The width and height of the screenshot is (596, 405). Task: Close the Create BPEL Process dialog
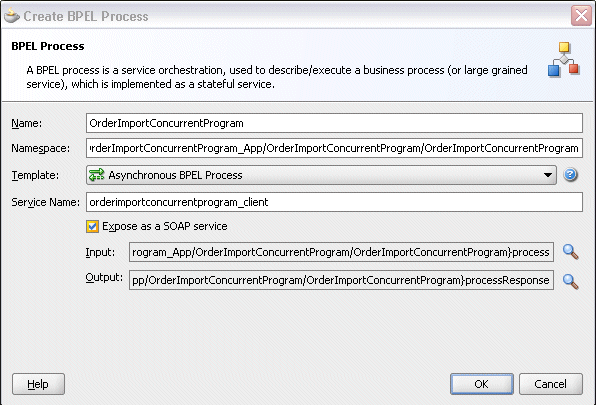581,16
